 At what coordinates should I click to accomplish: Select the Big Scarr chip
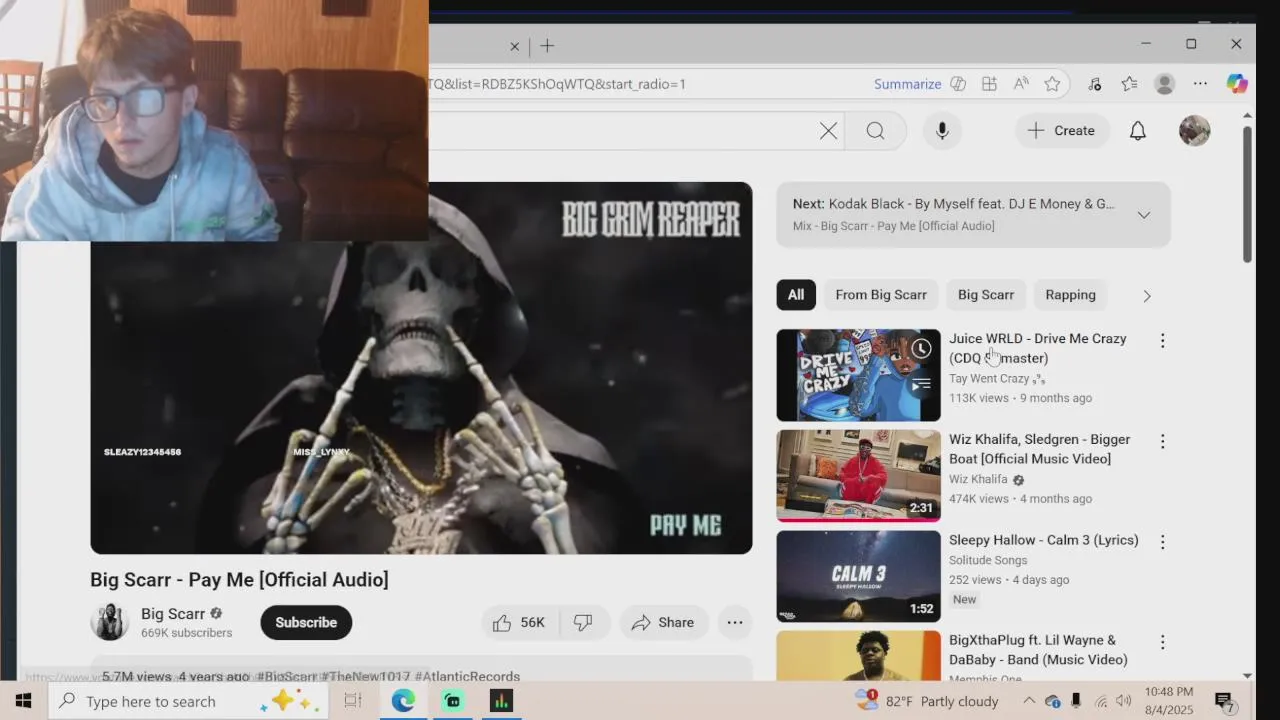(986, 295)
